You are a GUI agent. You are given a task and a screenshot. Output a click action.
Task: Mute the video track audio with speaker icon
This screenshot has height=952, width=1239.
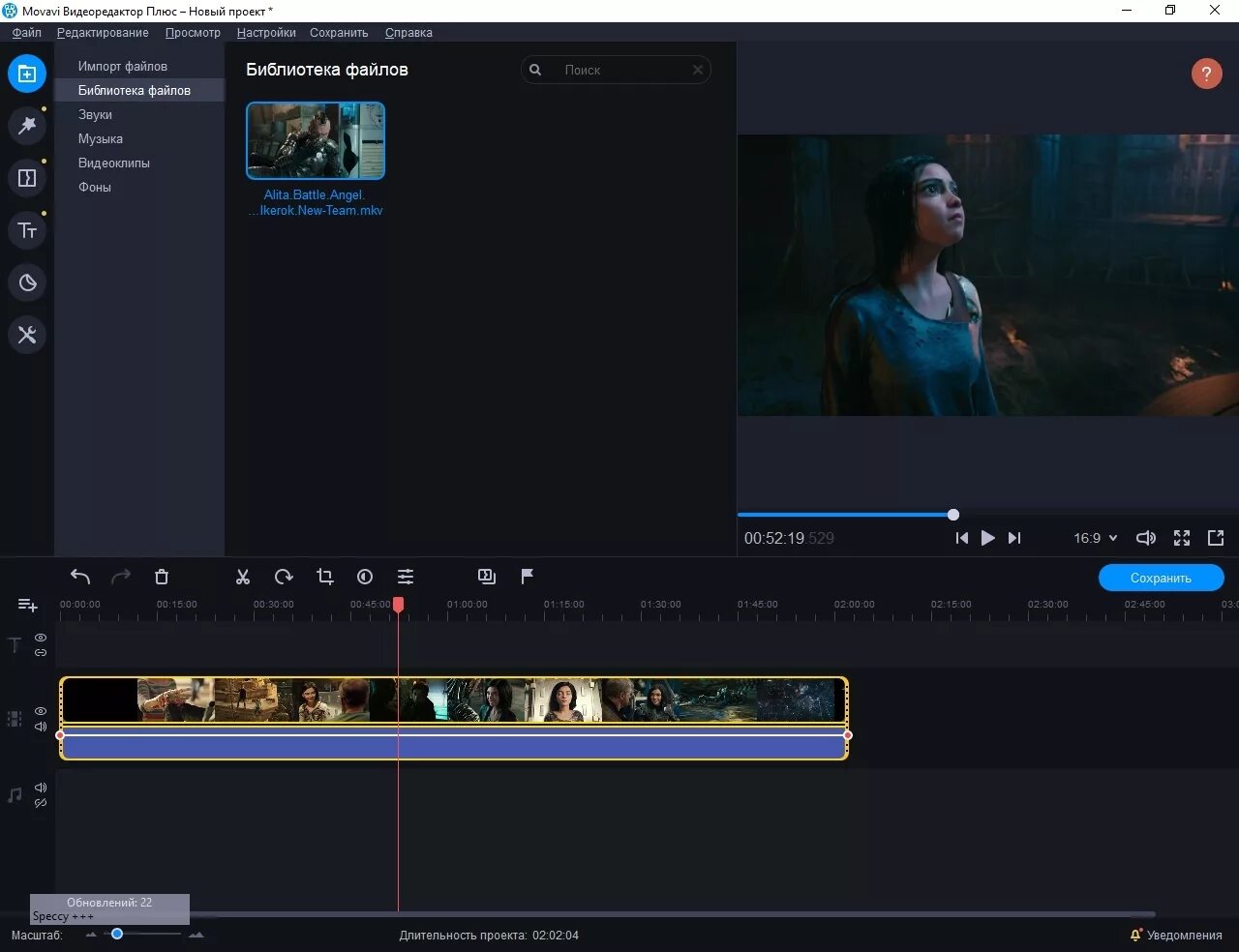coord(40,727)
